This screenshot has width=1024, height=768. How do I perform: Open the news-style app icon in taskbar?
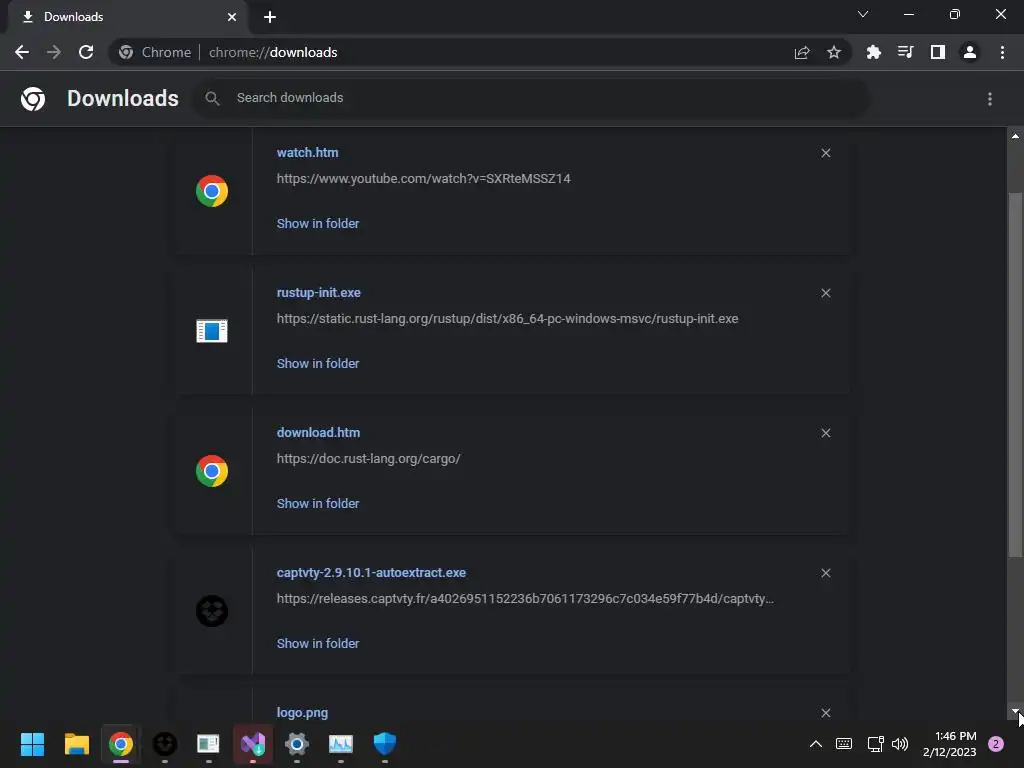tap(208, 744)
